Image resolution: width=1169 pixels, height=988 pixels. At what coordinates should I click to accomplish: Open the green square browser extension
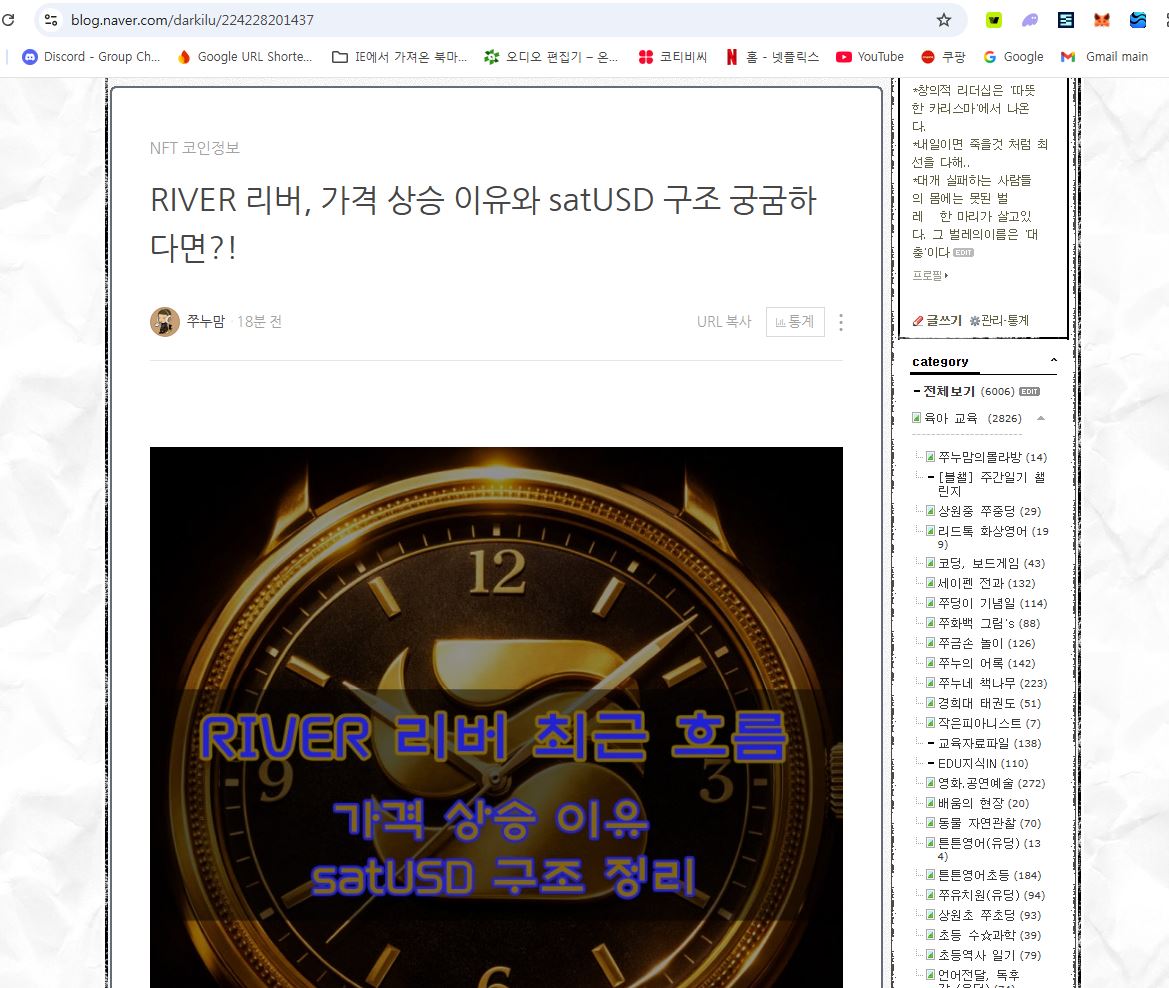pos(994,20)
